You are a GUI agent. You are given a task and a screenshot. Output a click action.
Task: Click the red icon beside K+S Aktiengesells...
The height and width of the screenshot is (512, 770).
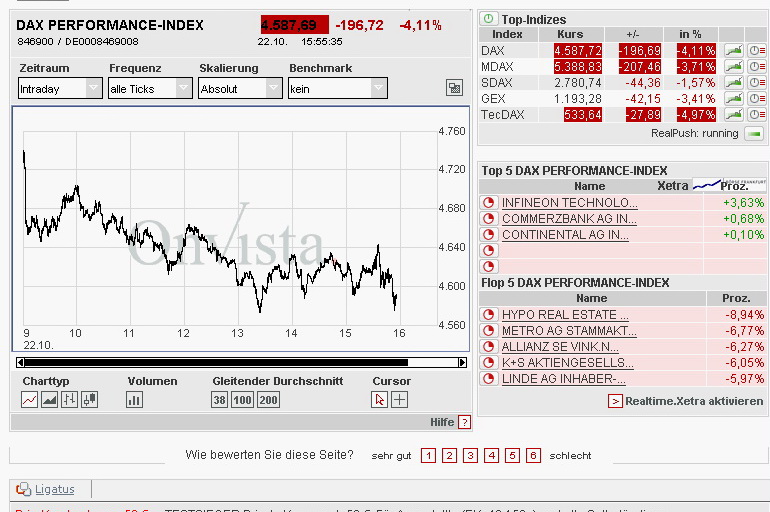[x=489, y=363]
